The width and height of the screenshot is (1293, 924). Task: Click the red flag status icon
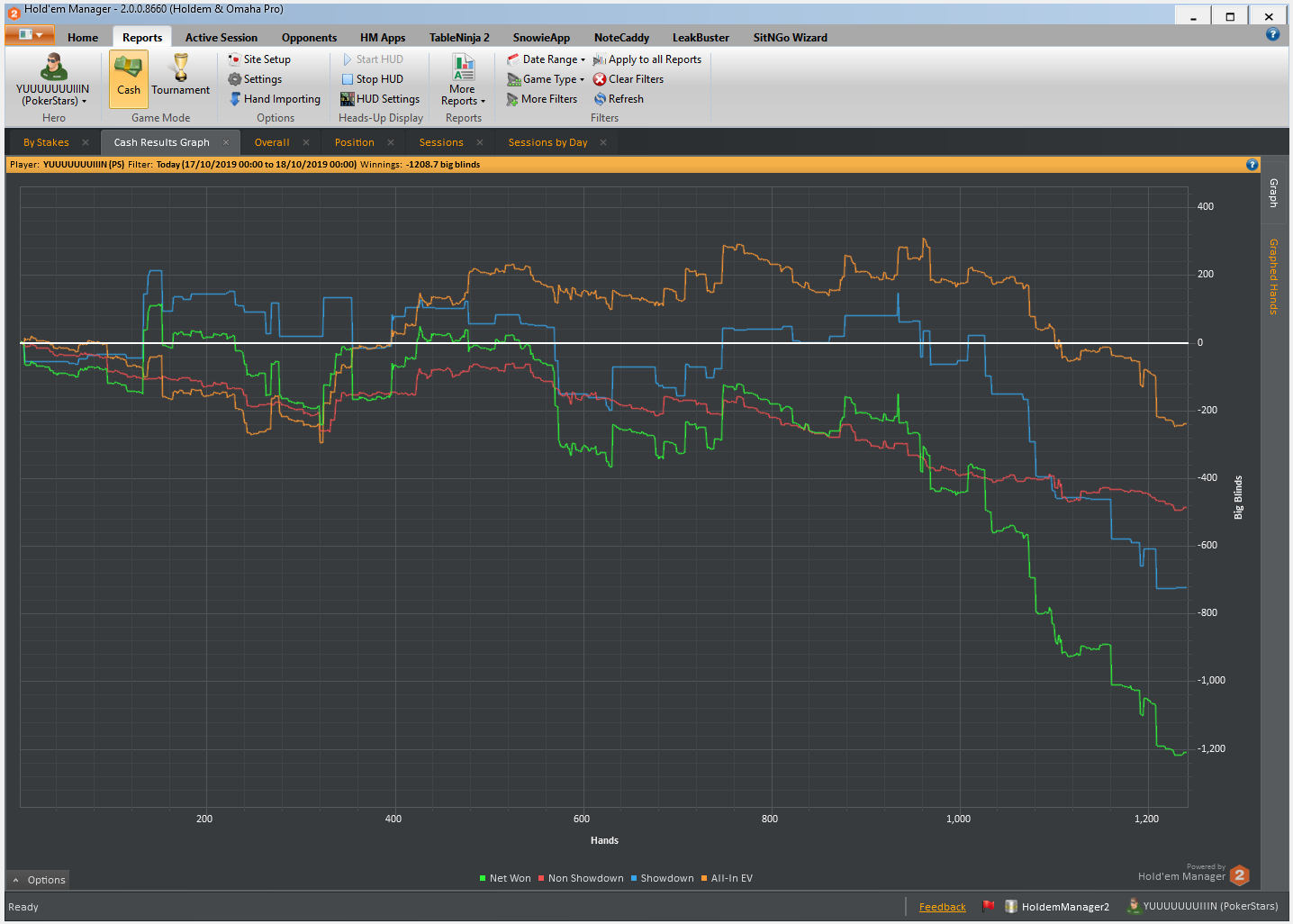point(988,906)
